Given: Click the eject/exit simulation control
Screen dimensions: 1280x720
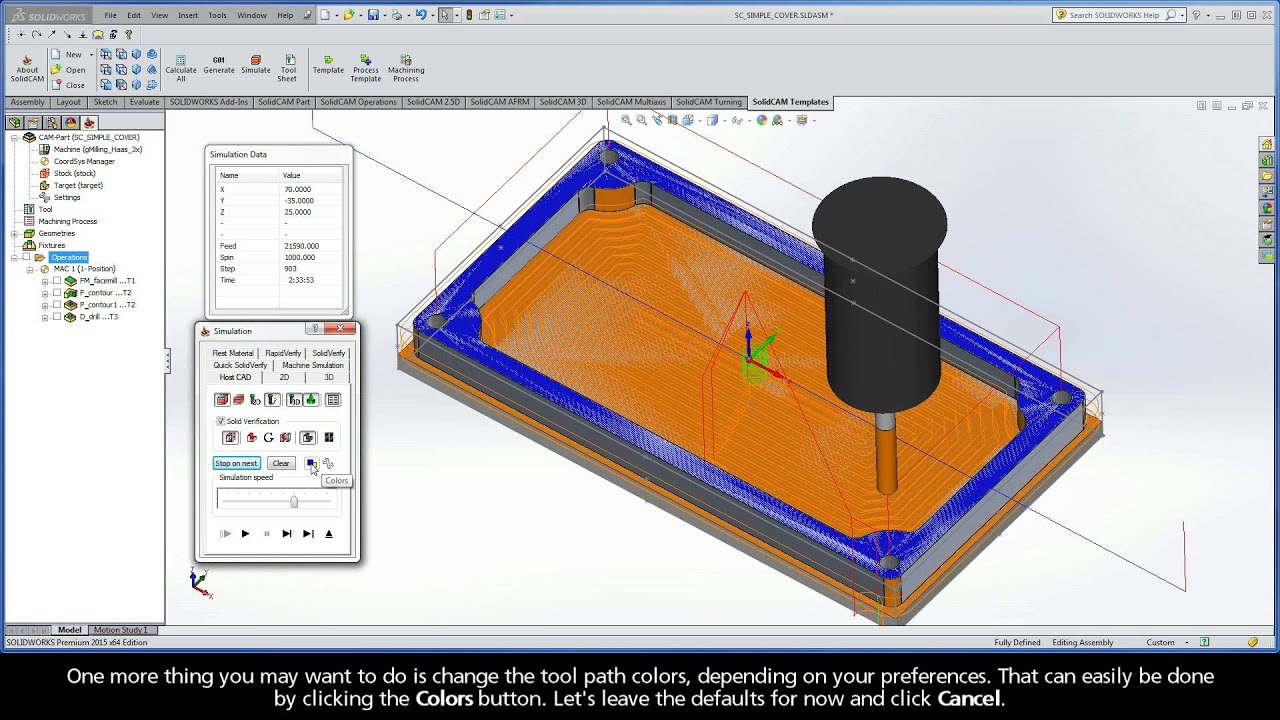Looking at the screenshot, I should click(329, 534).
